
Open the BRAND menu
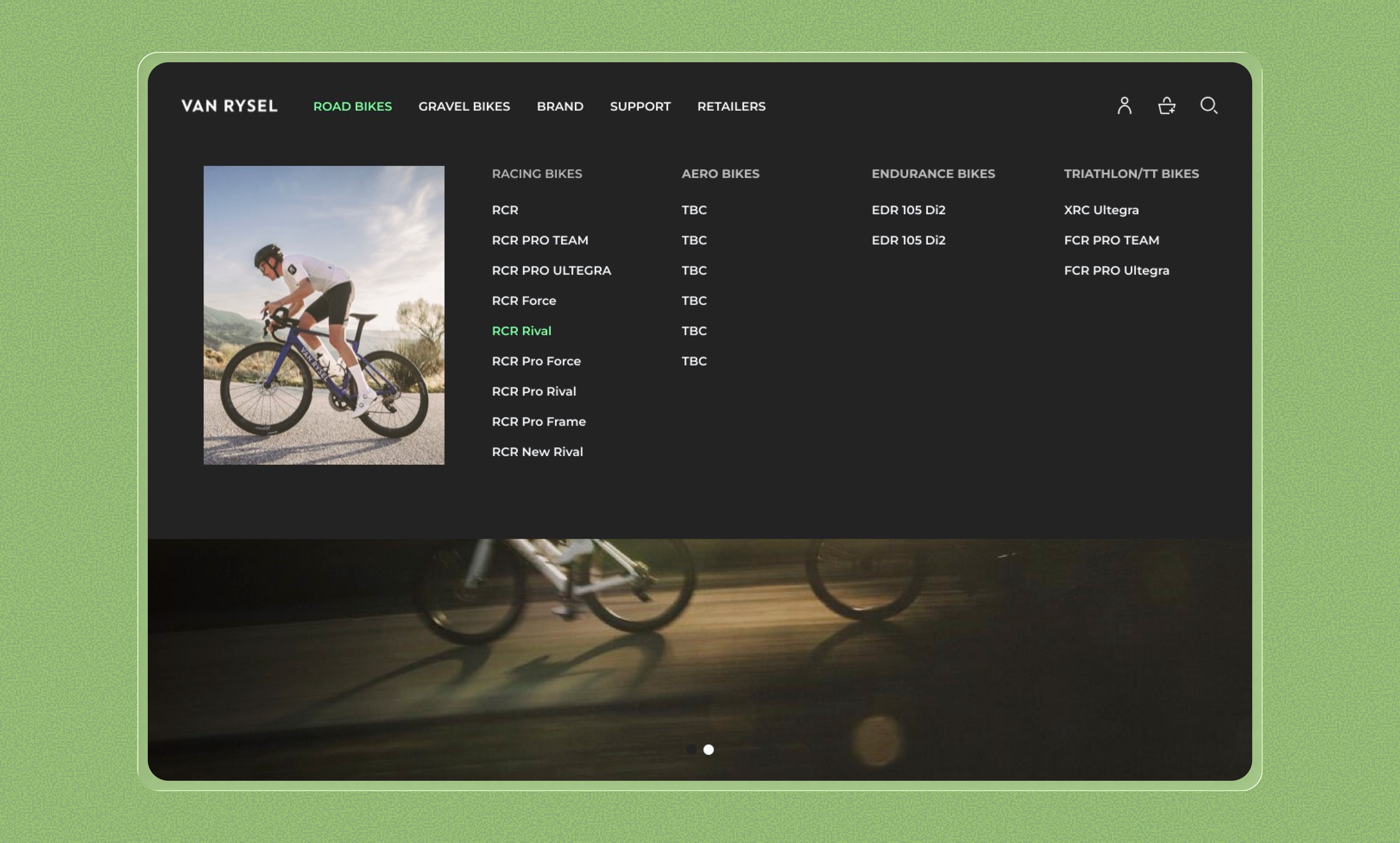560,106
